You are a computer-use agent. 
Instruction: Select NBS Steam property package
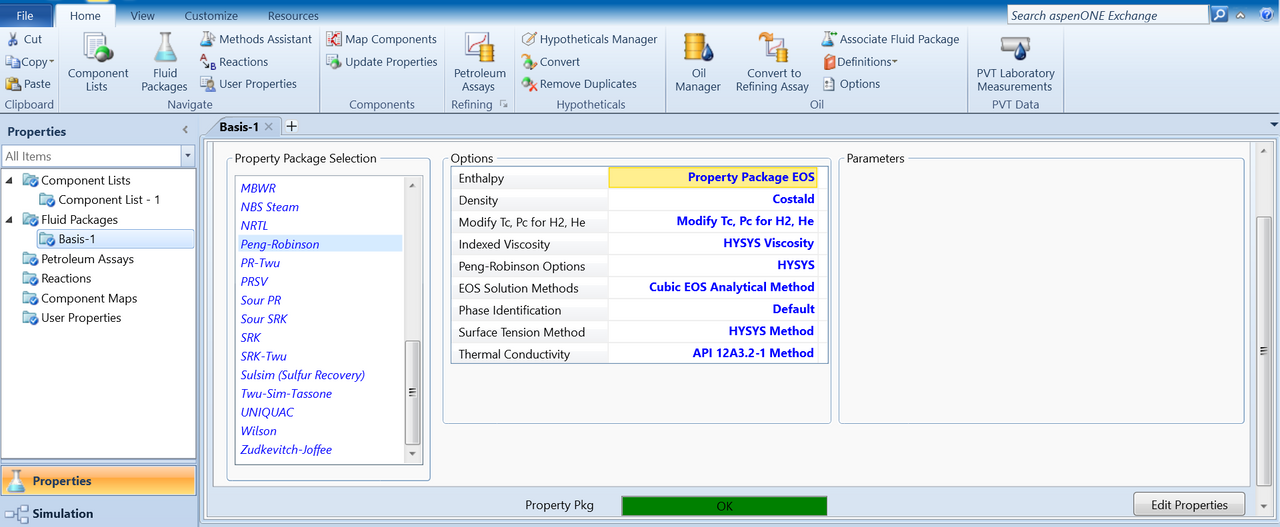click(x=270, y=207)
